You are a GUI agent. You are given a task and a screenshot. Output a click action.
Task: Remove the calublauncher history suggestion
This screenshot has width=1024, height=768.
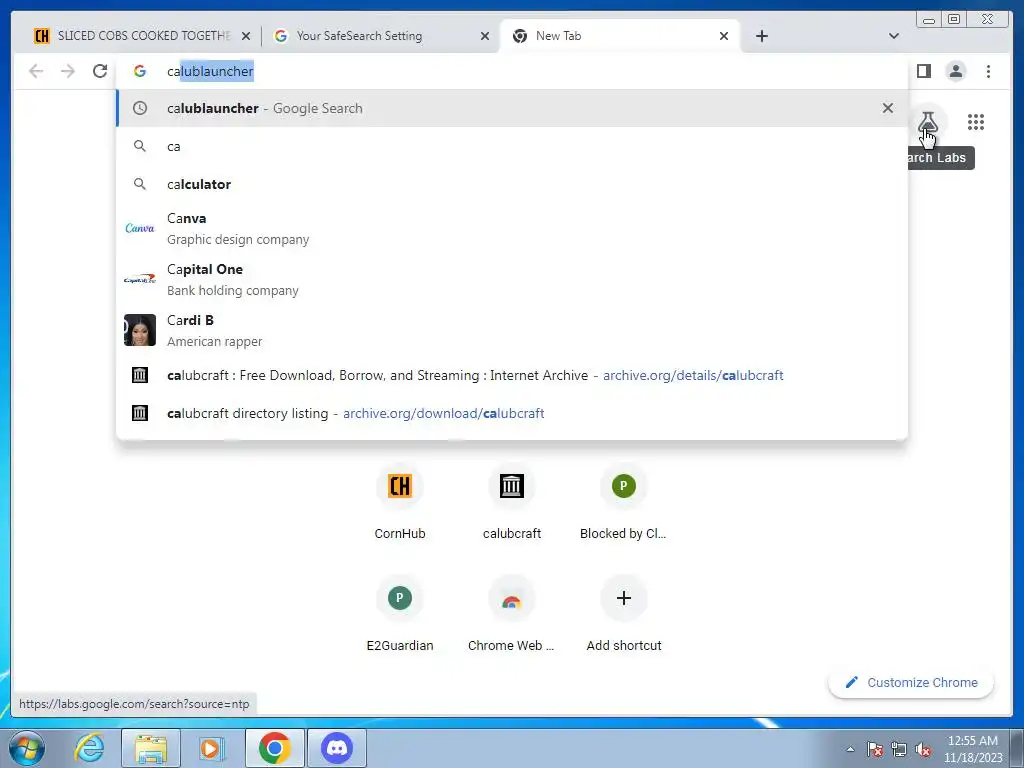coord(888,108)
